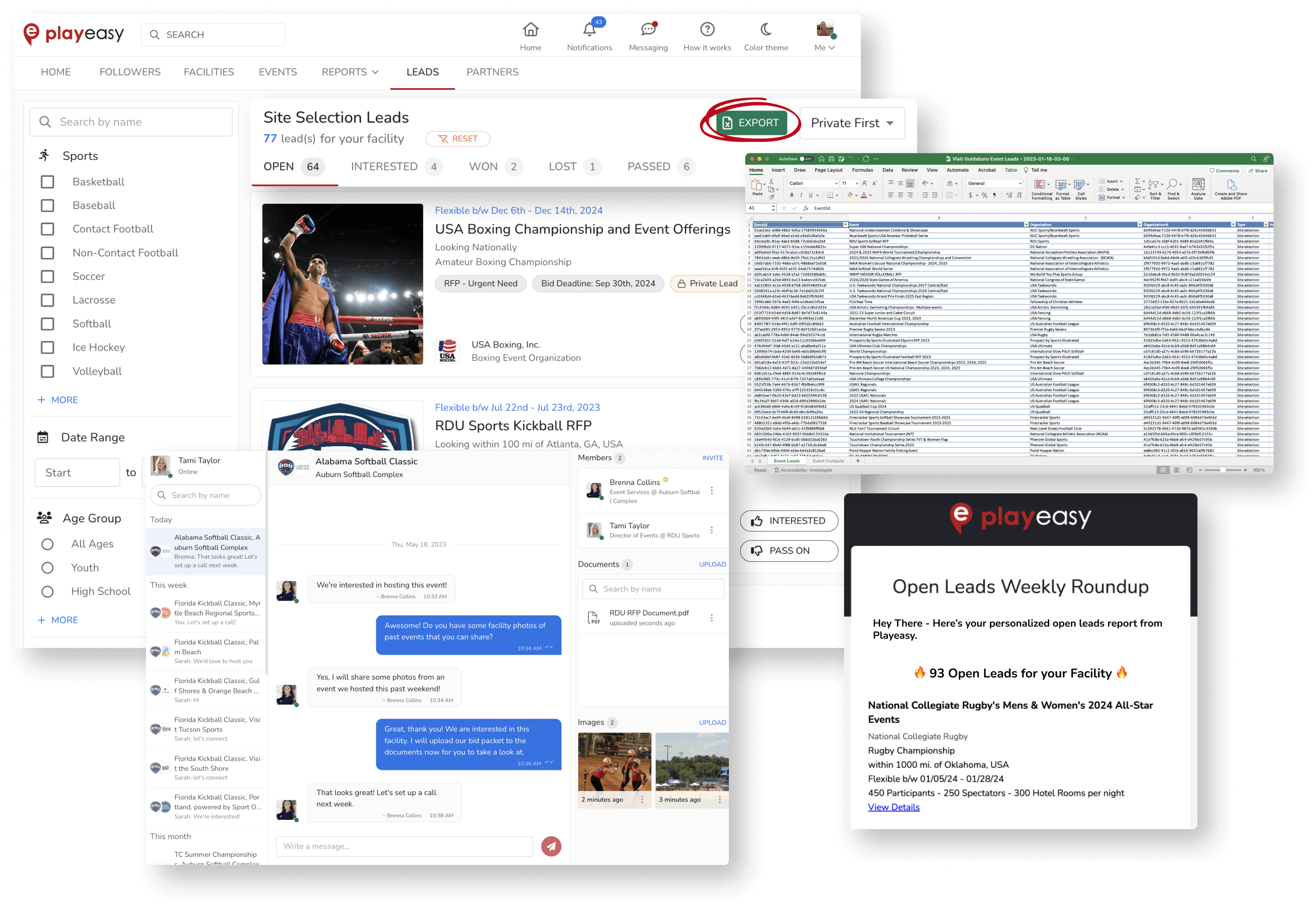Click the INTERESTED thumbs-up button
Screen dimensions: 1316x907
[x=788, y=520]
